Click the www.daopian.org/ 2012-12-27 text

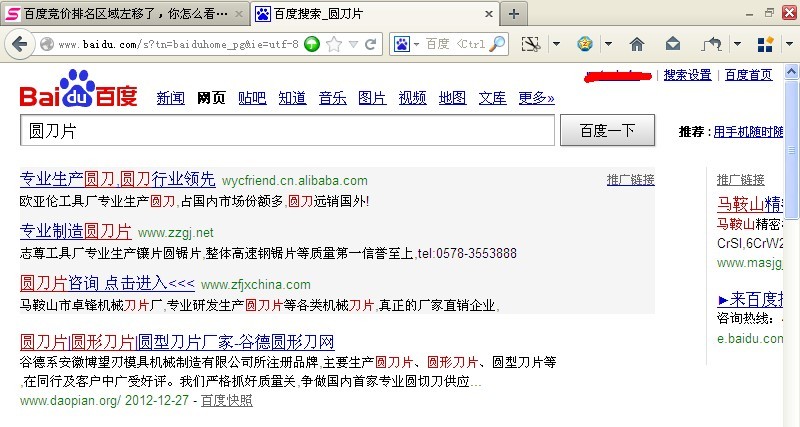[x=104, y=400]
